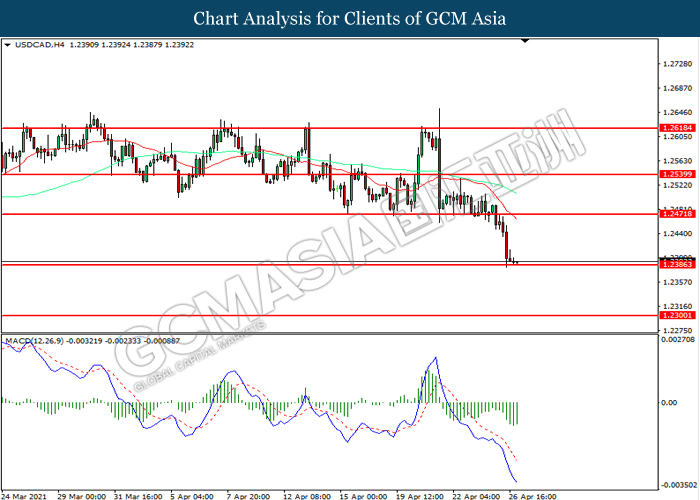Click the 1.23001 red price label

coord(678,316)
